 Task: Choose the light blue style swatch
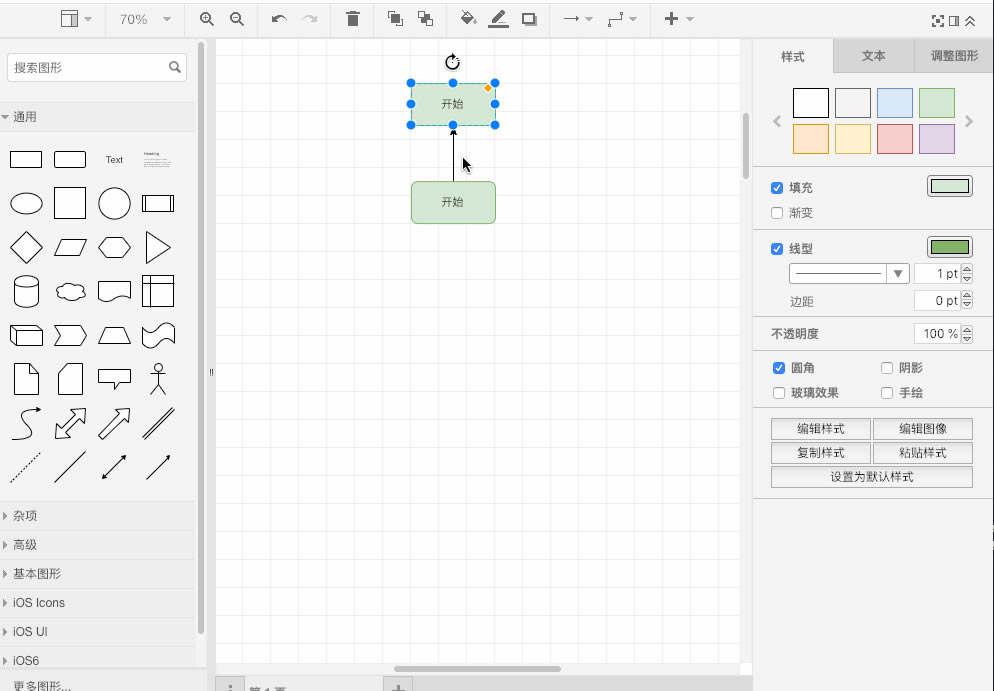pyautogui.click(x=895, y=103)
